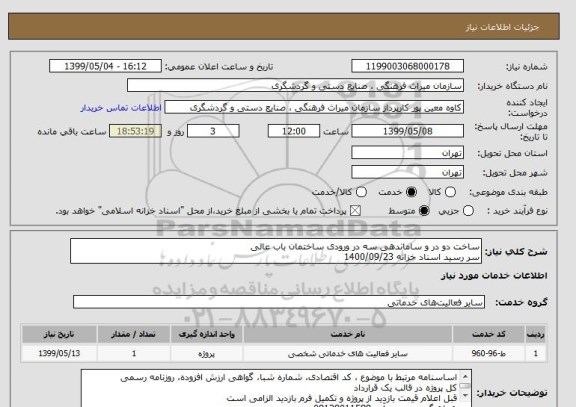The height and width of the screenshot is (407, 576).
Task: Click the اطلاعات خدمات مورد نیاز section heading
Action: click(494, 276)
